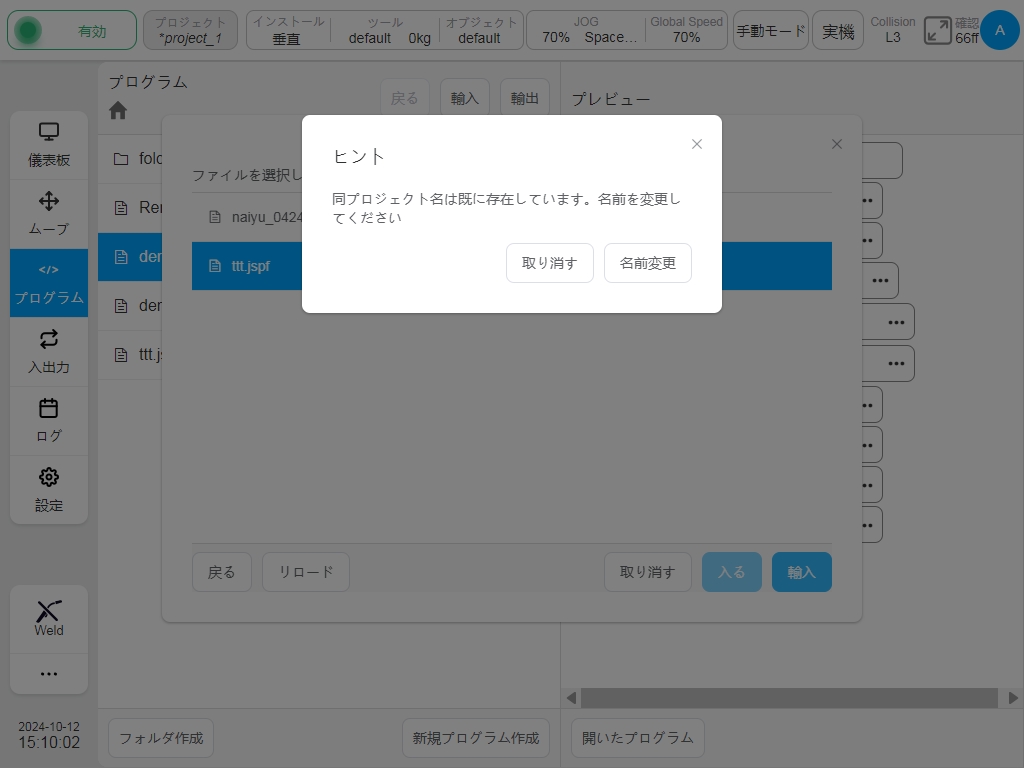Show more sidebar options with ellipsis
The image size is (1024, 768).
(x=49, y=674)
